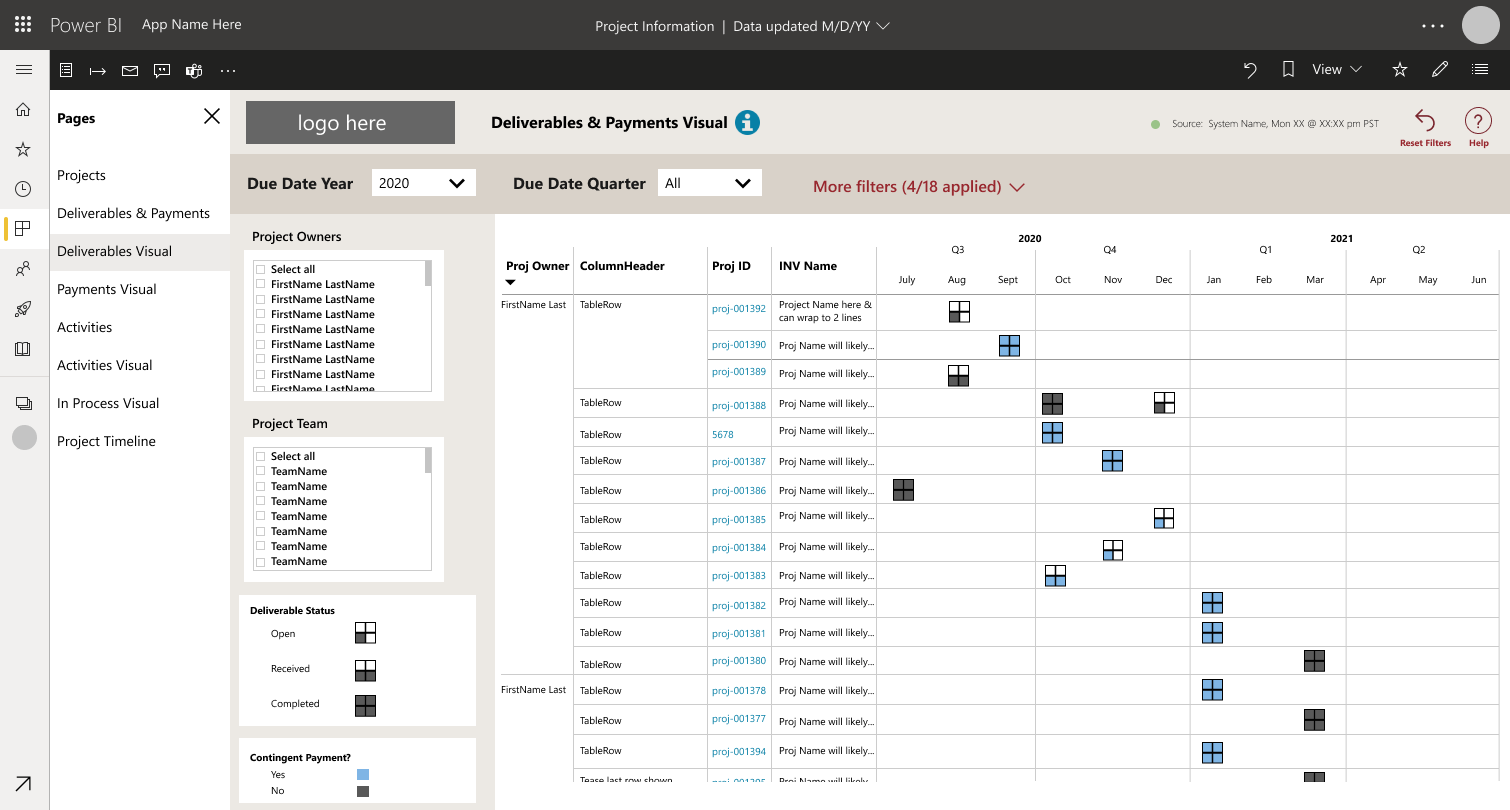
Task: Mark the report as favorite with the star
Action: [1399, 70]
